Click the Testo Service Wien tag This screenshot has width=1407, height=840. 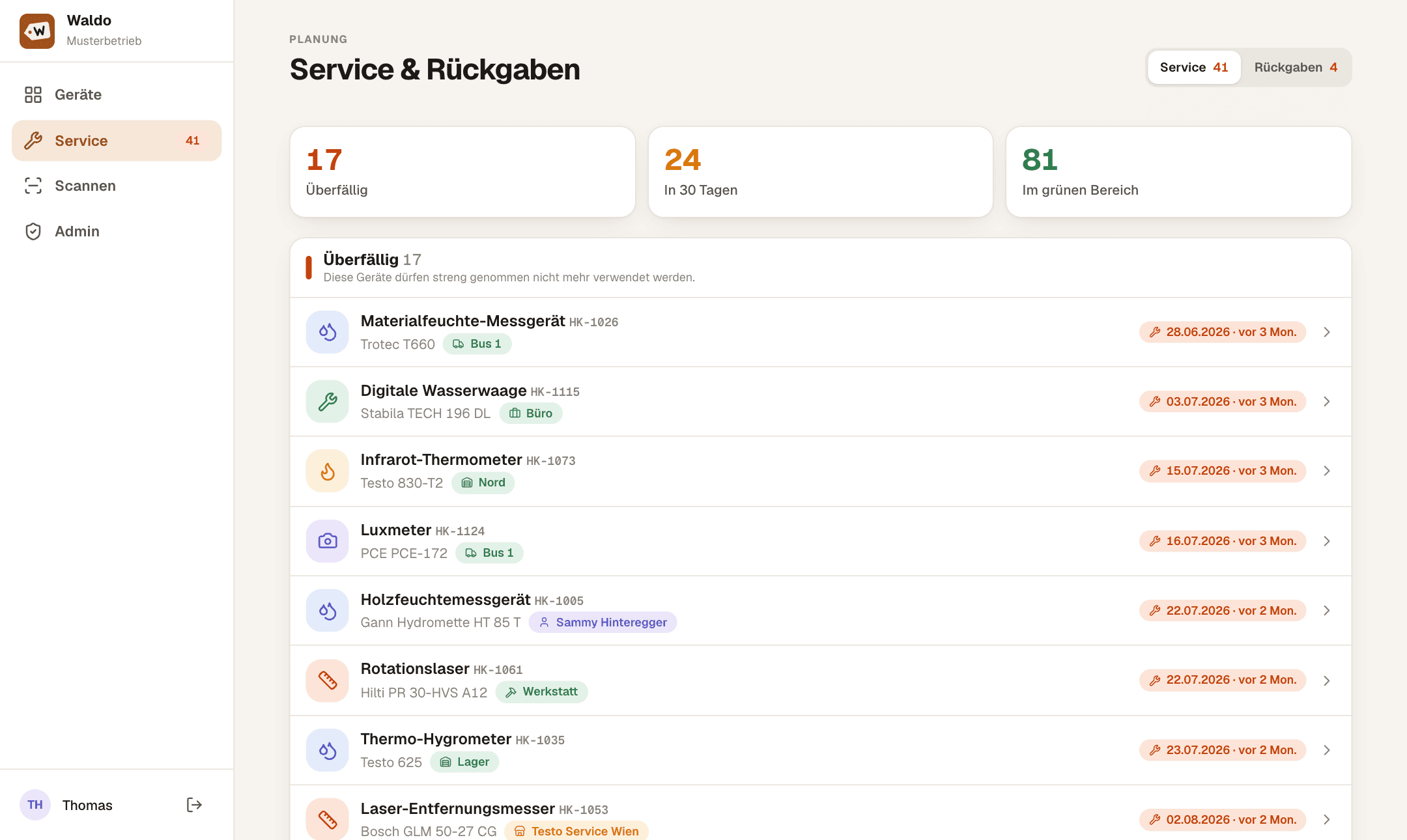[576, 831]
